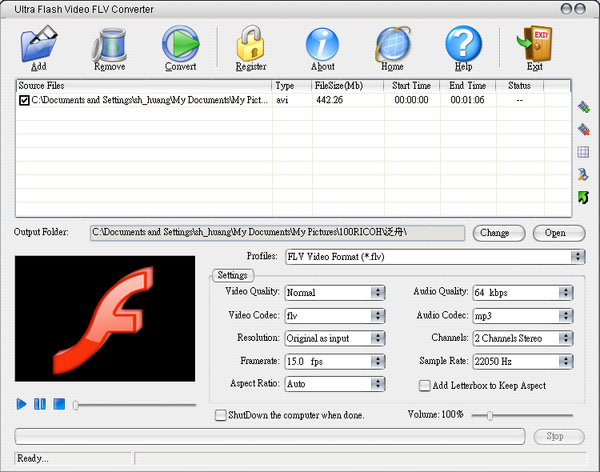Stop the preview playback
Screen dimensions: 600x472
pos(59,404)
